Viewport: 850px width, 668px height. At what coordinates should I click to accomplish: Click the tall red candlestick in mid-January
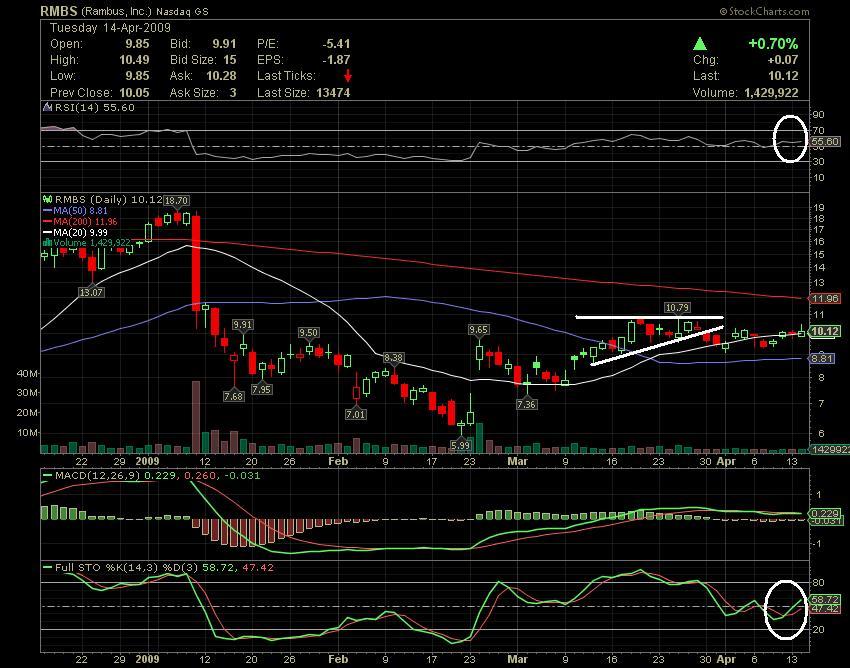point(196,264)
